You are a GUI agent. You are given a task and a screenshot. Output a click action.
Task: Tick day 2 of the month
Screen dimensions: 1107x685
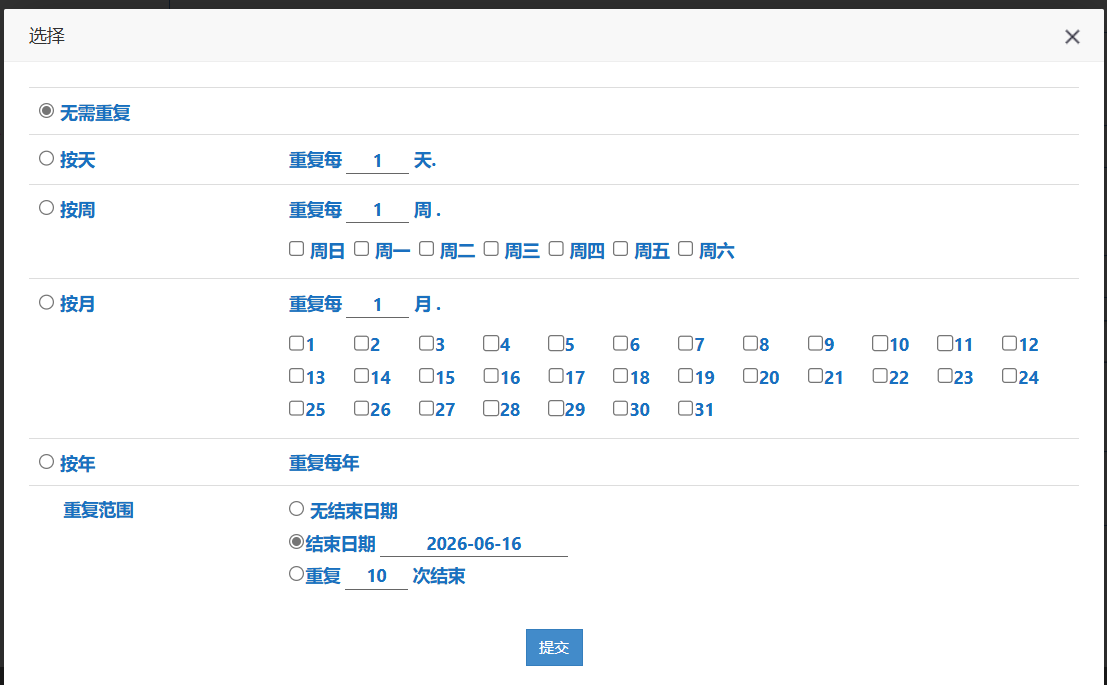(361, 343)
